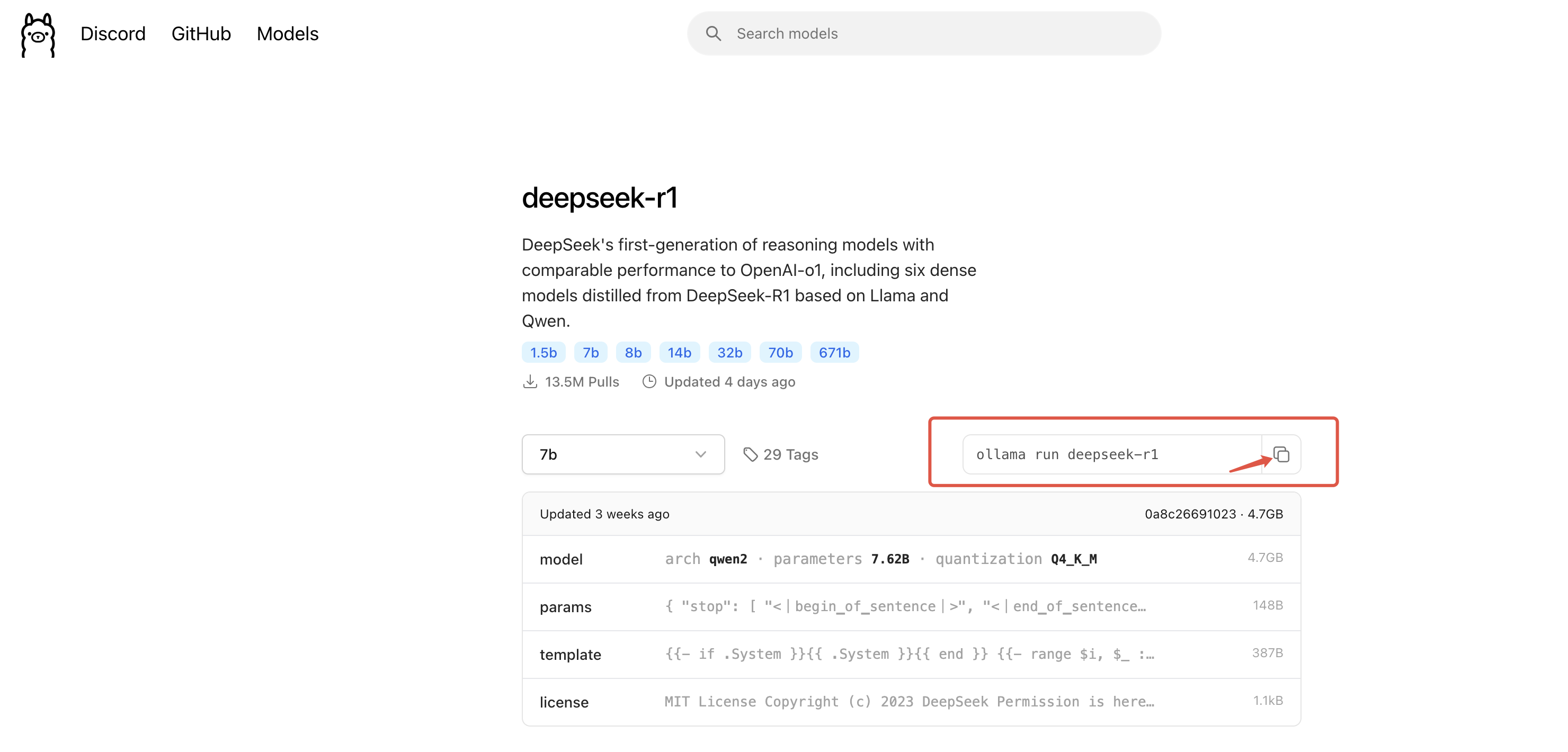Click the 387B size value
1568x752 pixels.
1267,652
